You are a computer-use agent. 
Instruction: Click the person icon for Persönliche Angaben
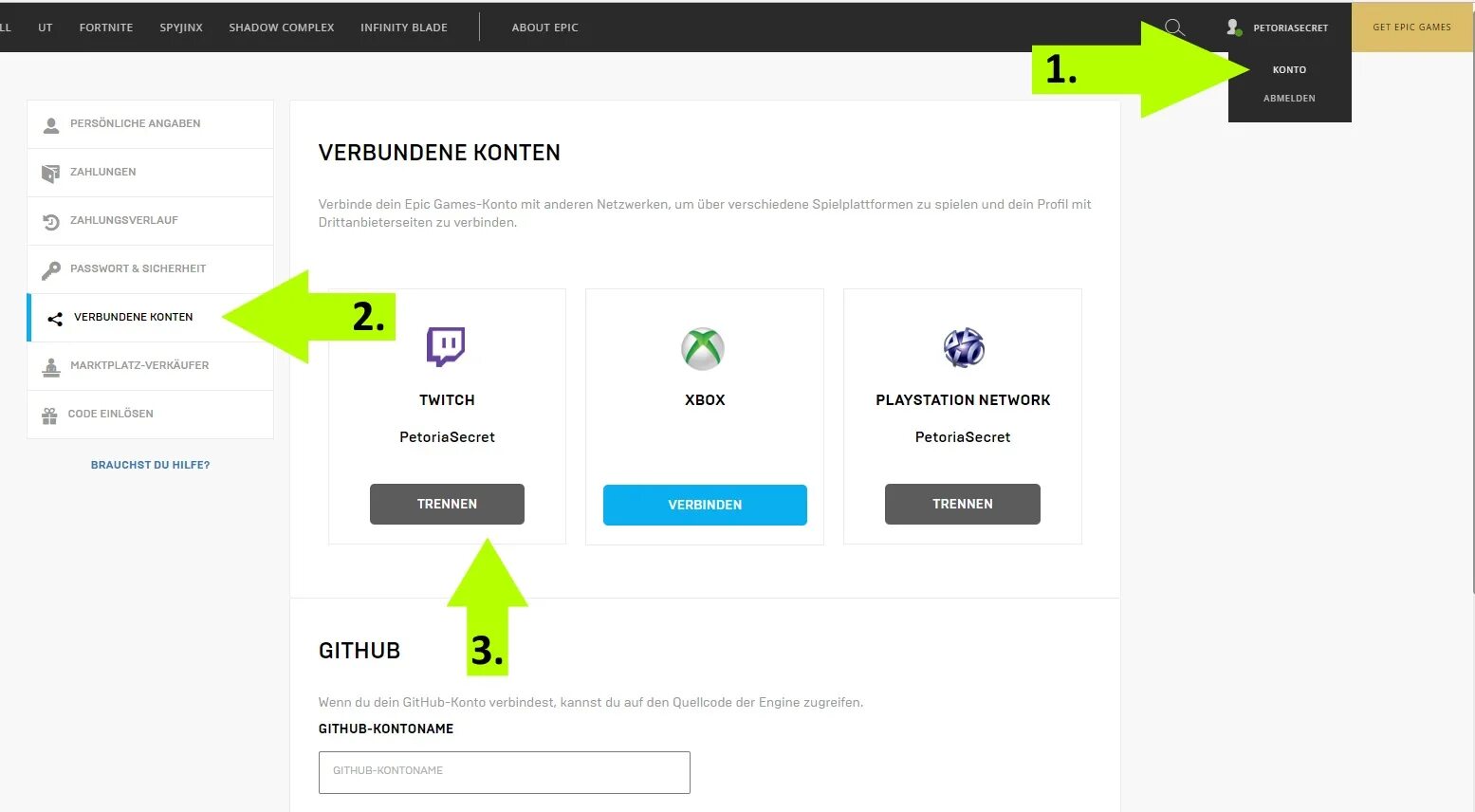[51, 124]
